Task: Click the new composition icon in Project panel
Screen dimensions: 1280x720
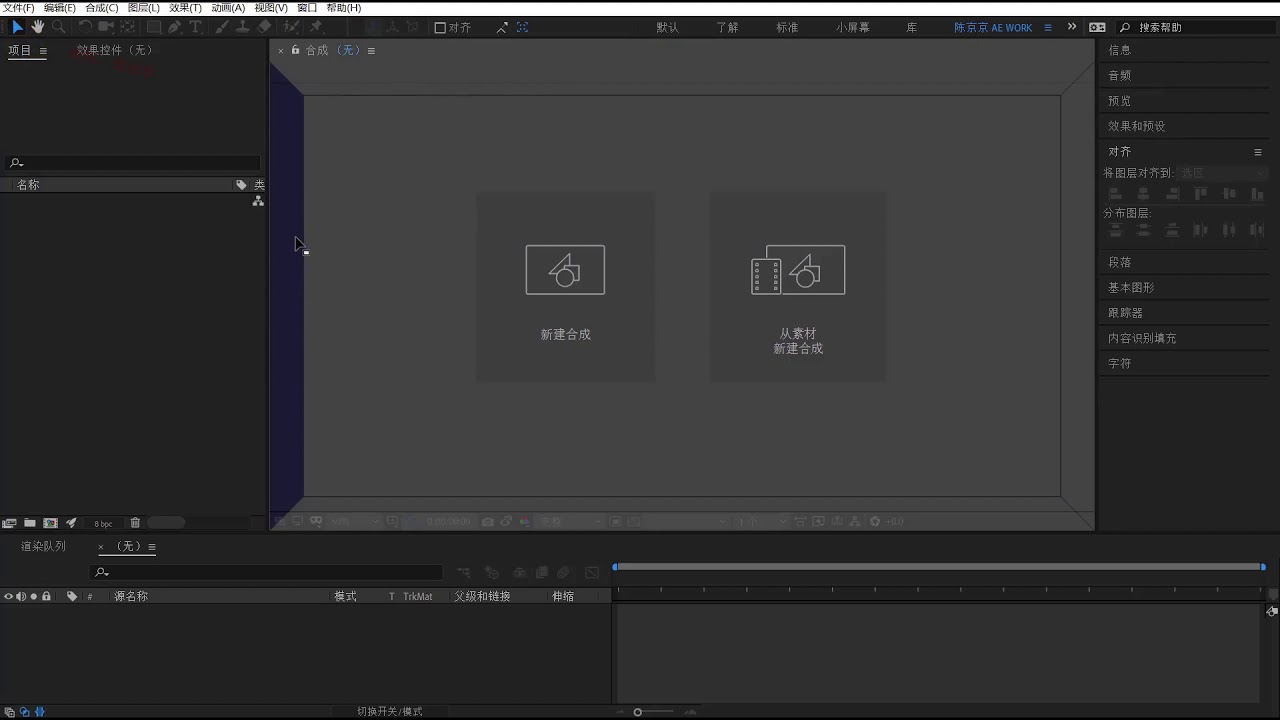Action: (x=50, y=523)
